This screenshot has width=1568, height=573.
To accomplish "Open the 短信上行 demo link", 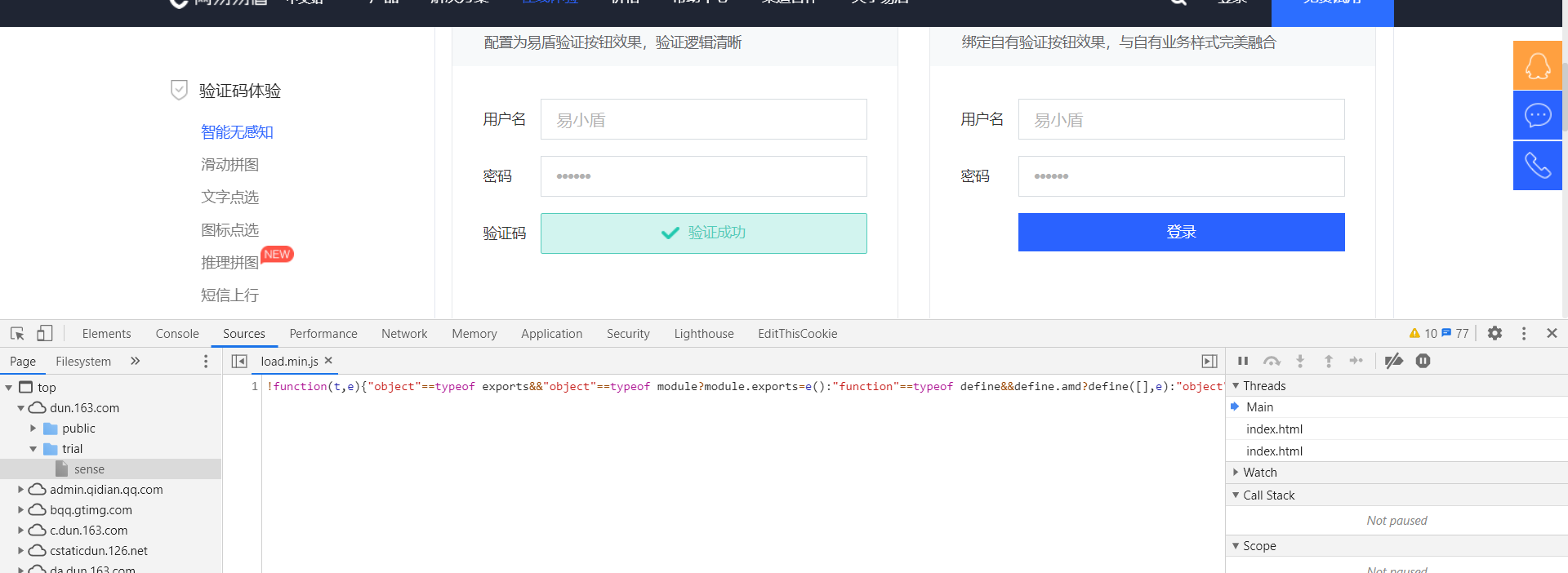I will tap(229, 295).
